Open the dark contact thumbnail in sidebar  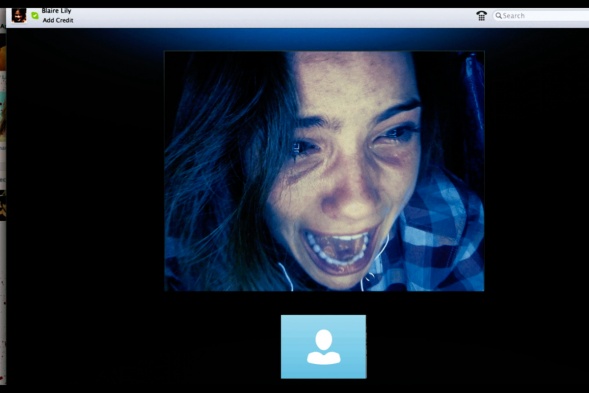pos(3,205)
